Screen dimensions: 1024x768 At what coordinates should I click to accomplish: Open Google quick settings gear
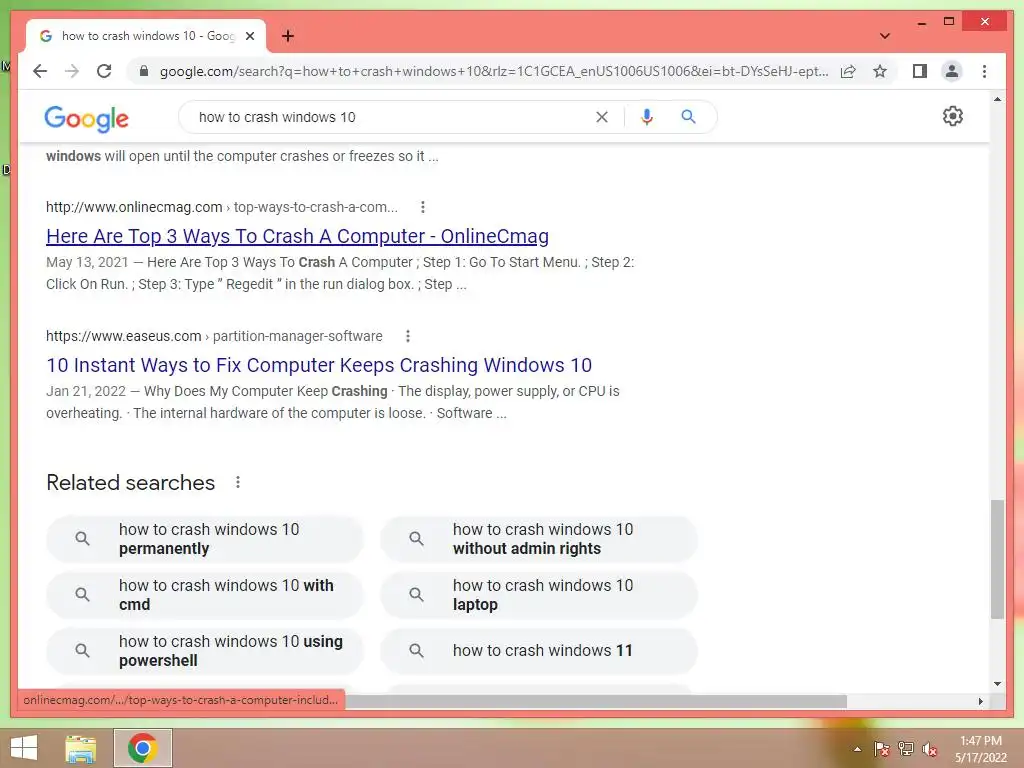tap(953, 116)
